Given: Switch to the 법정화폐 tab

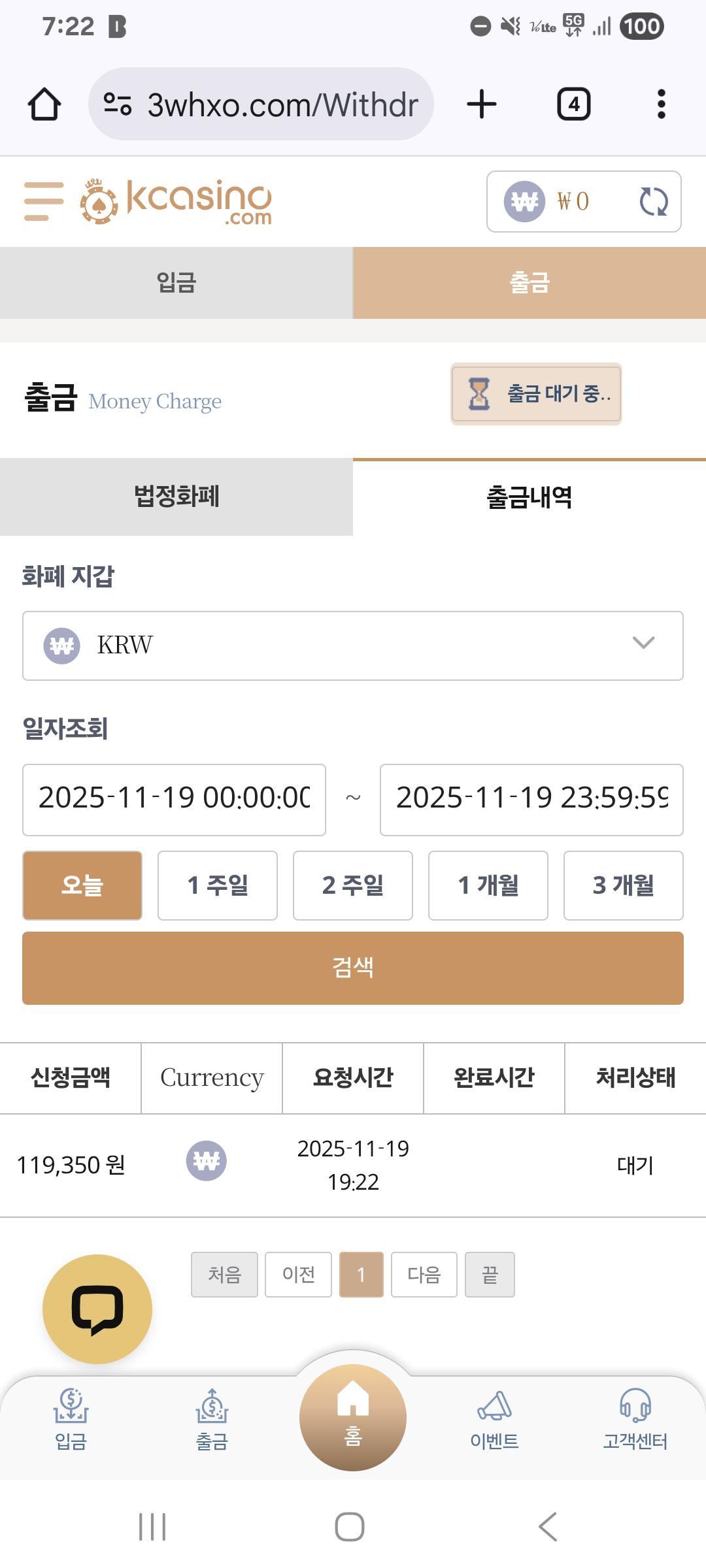Looking at the screenshot, I should 176,497.
